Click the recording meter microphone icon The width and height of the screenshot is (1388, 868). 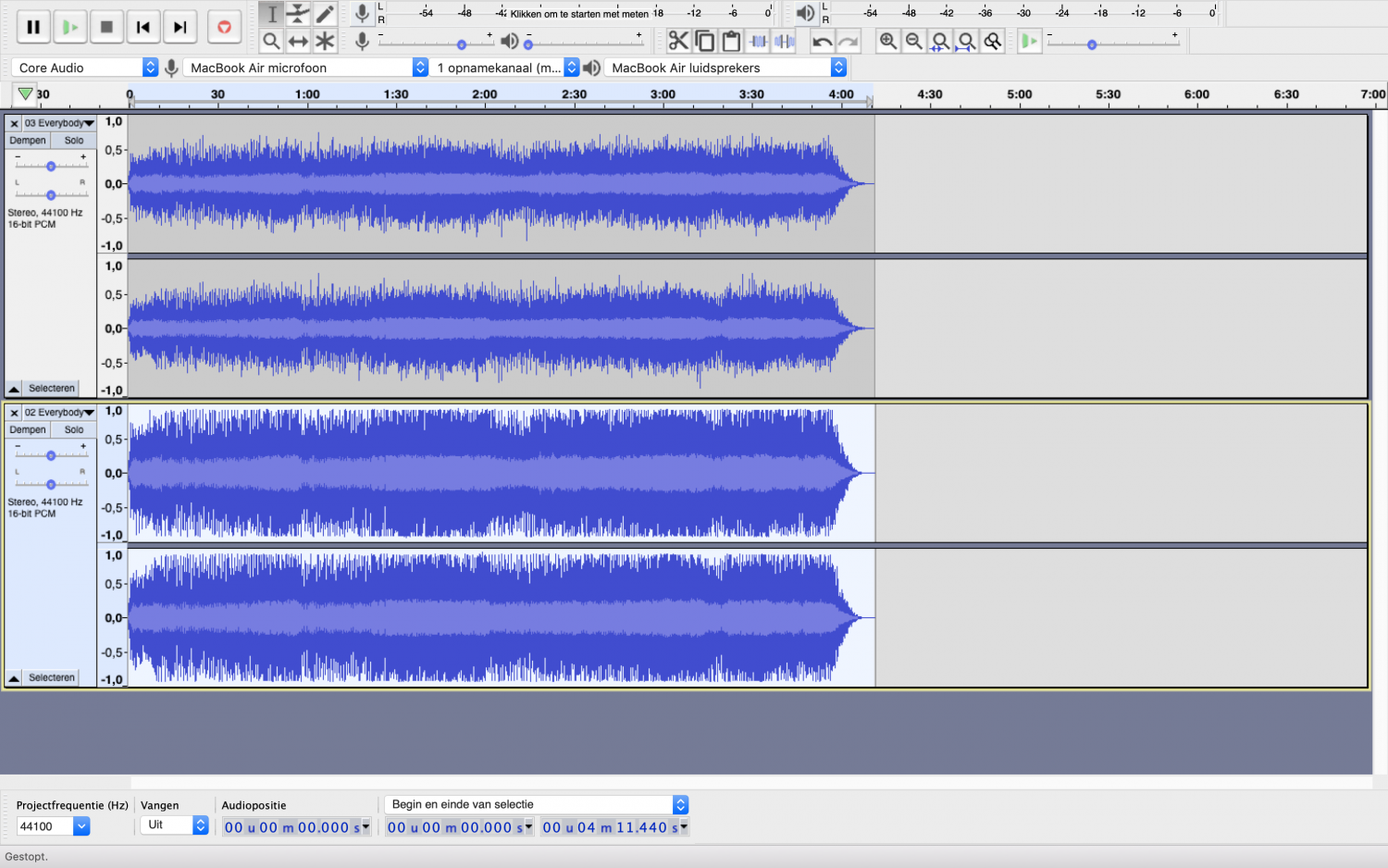pyautogui.click(x=362, y=13)
